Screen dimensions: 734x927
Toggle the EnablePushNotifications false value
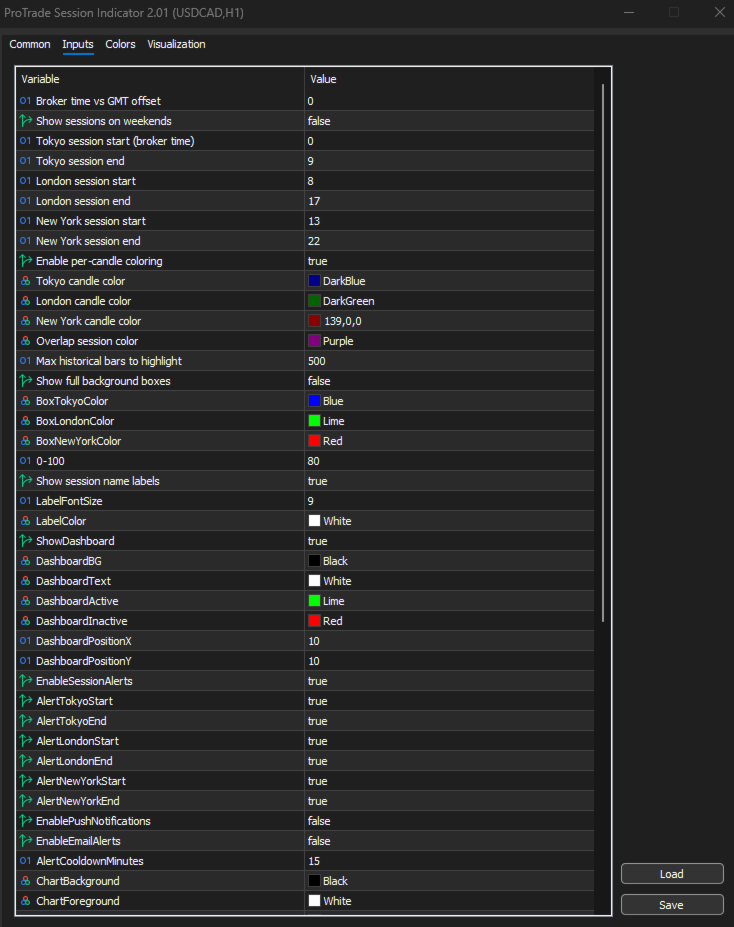point(448,821)
